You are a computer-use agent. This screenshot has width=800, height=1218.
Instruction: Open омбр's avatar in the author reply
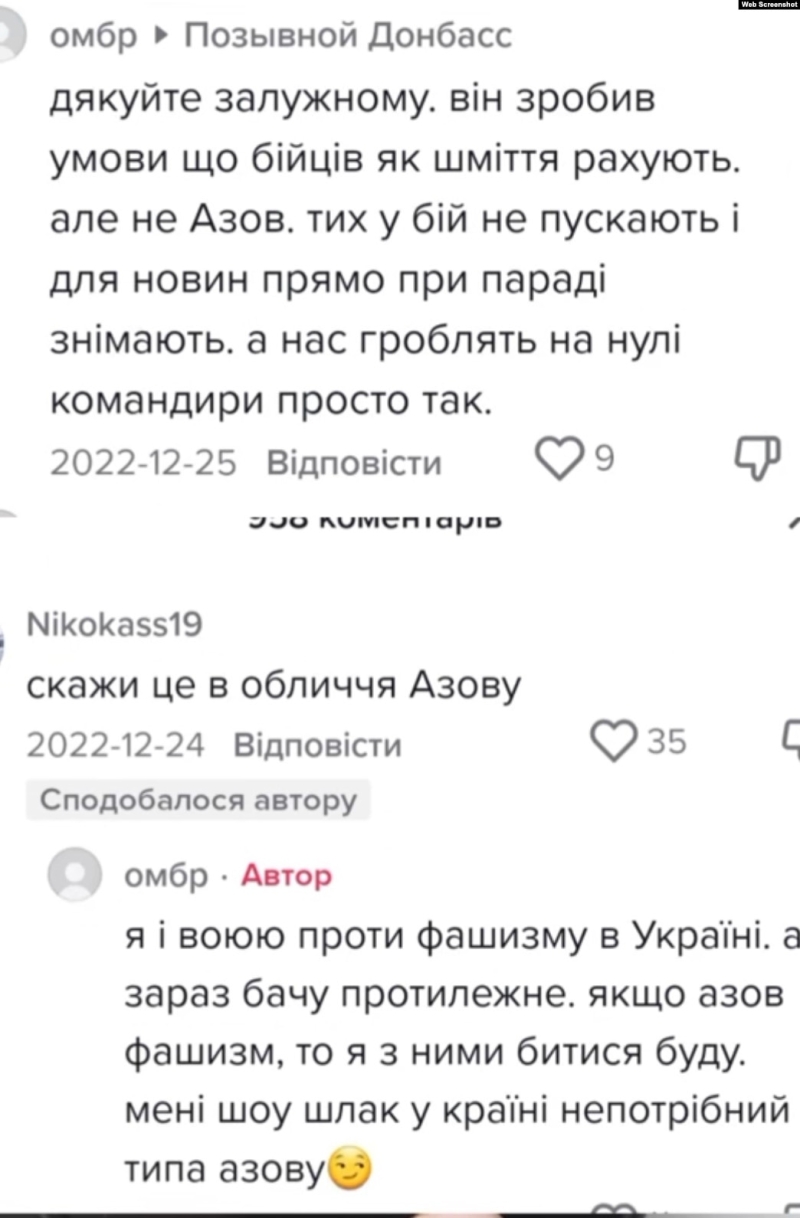[x=75, y=876]
